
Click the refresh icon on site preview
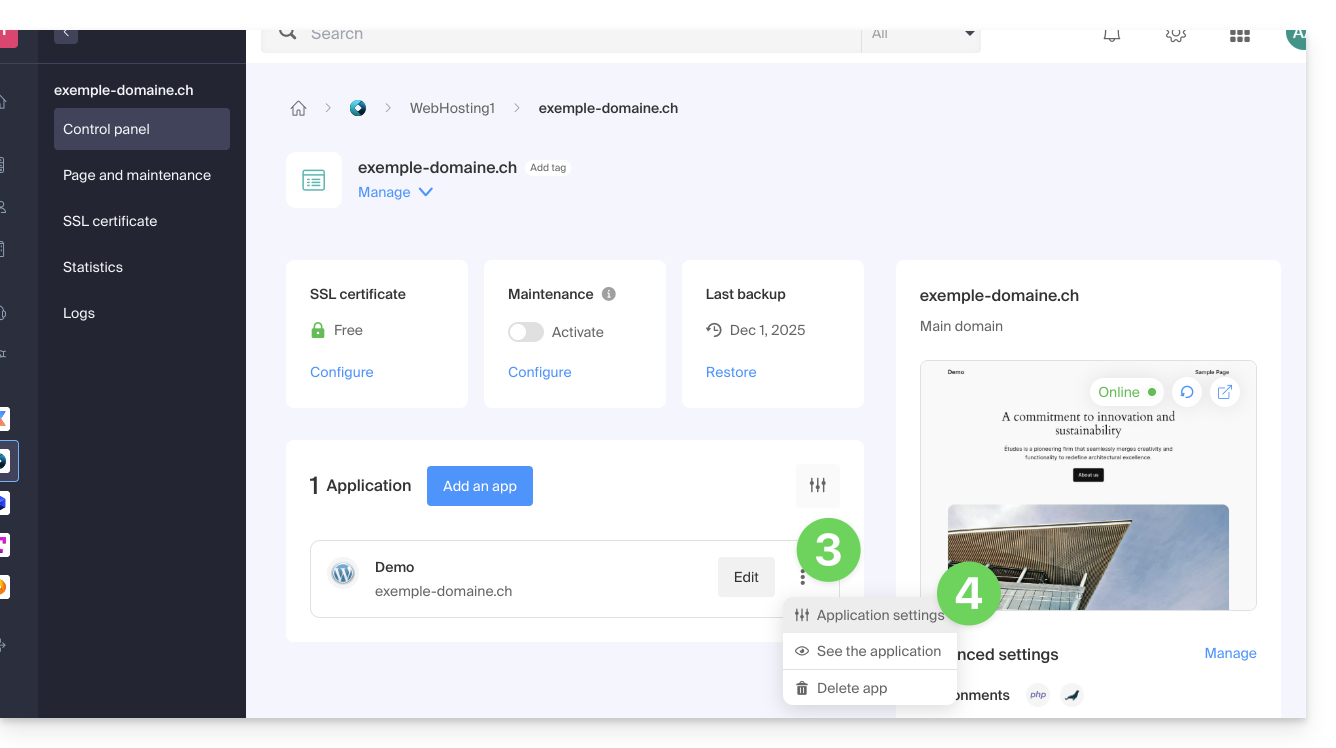coord(1187,392)
